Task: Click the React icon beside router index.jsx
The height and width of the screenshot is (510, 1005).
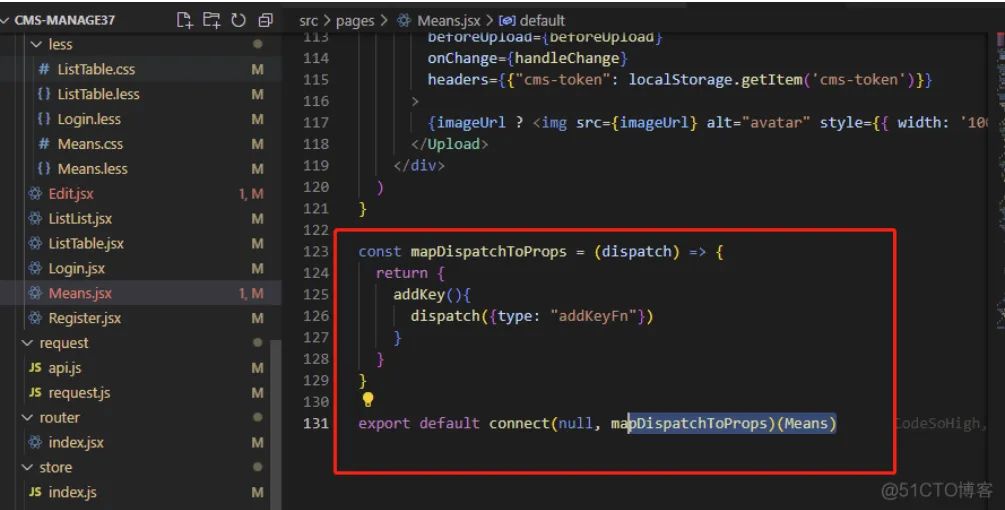Action: pos(35,442)
